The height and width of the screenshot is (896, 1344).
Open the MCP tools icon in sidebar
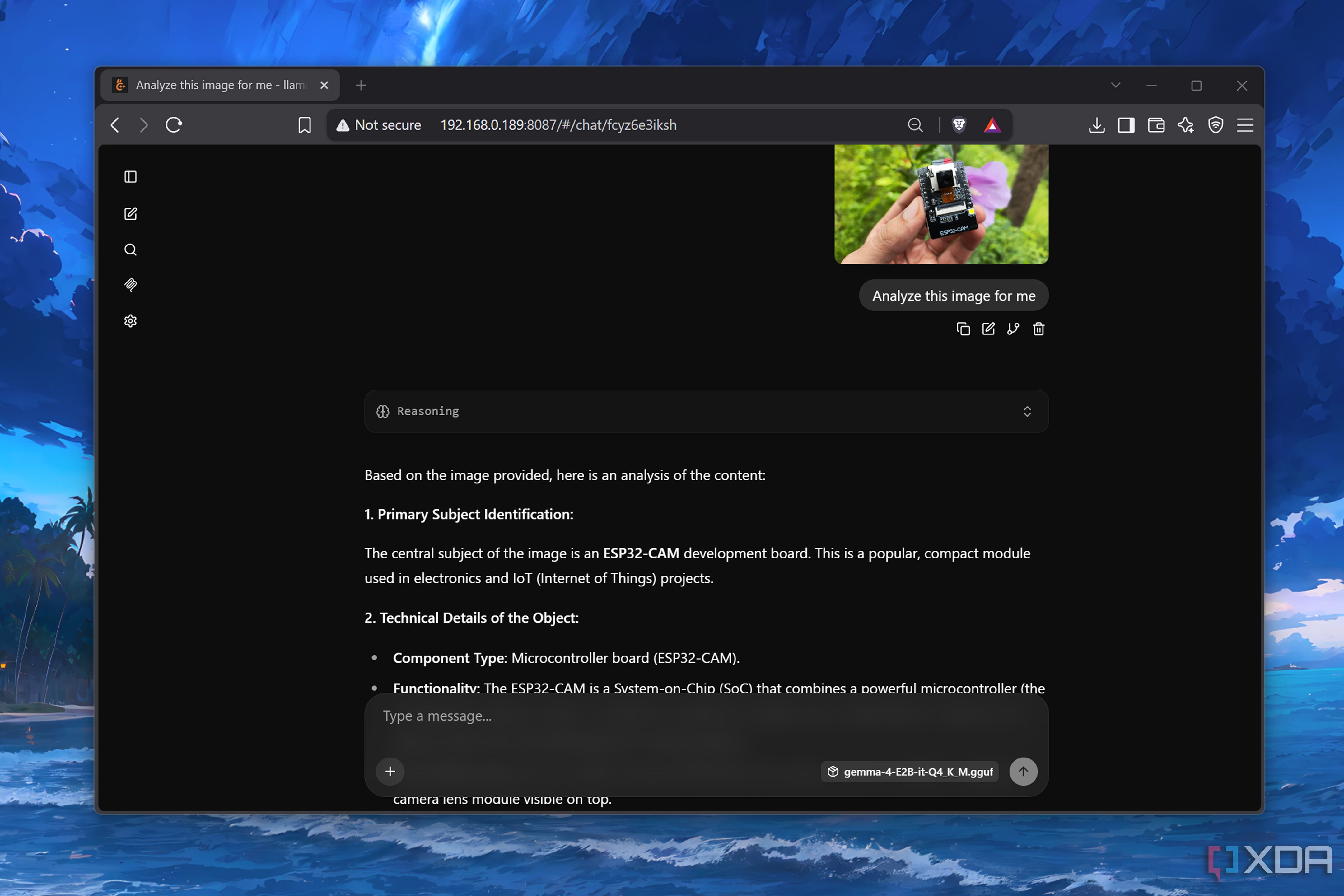130,285
